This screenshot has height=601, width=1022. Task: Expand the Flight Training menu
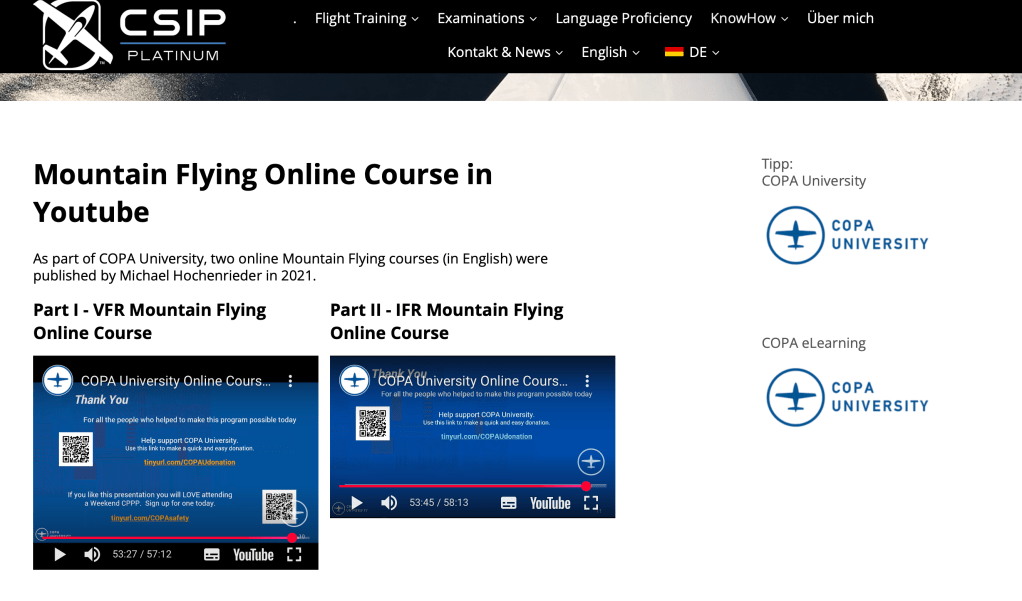coord(366,18)
